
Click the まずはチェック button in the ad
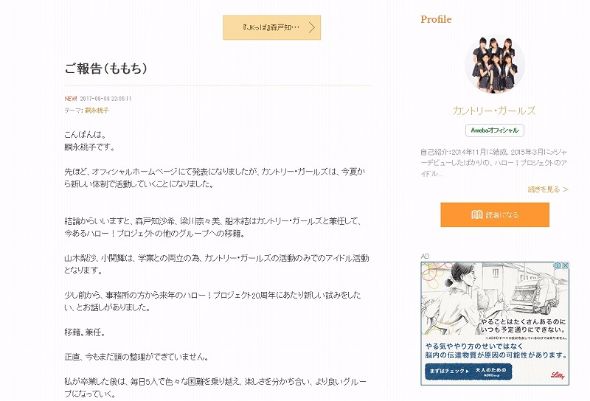[x=468, y=371]
